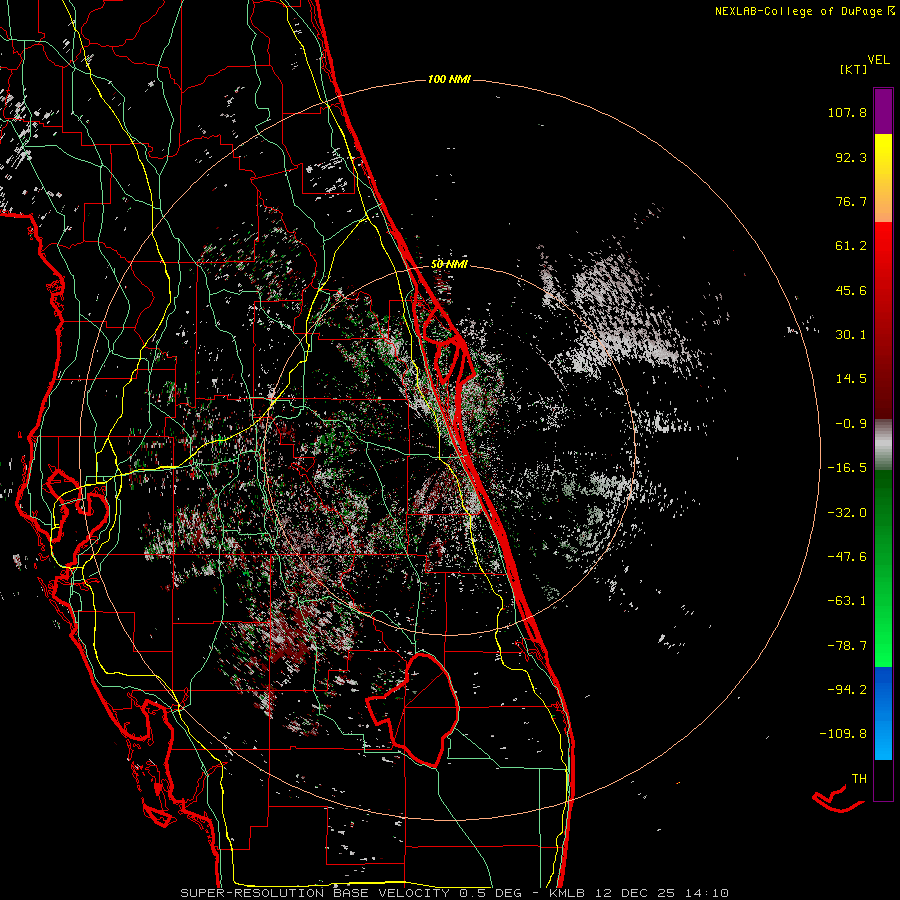Screen dimensions: 900x900
Task: Click the TH label below the scale
Action: (x=859, y=779)
